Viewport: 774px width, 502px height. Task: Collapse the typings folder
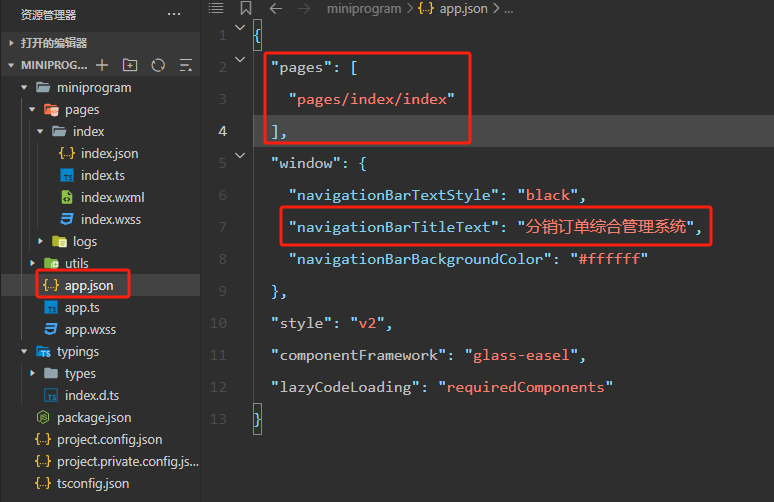click(x=24, y=351)
